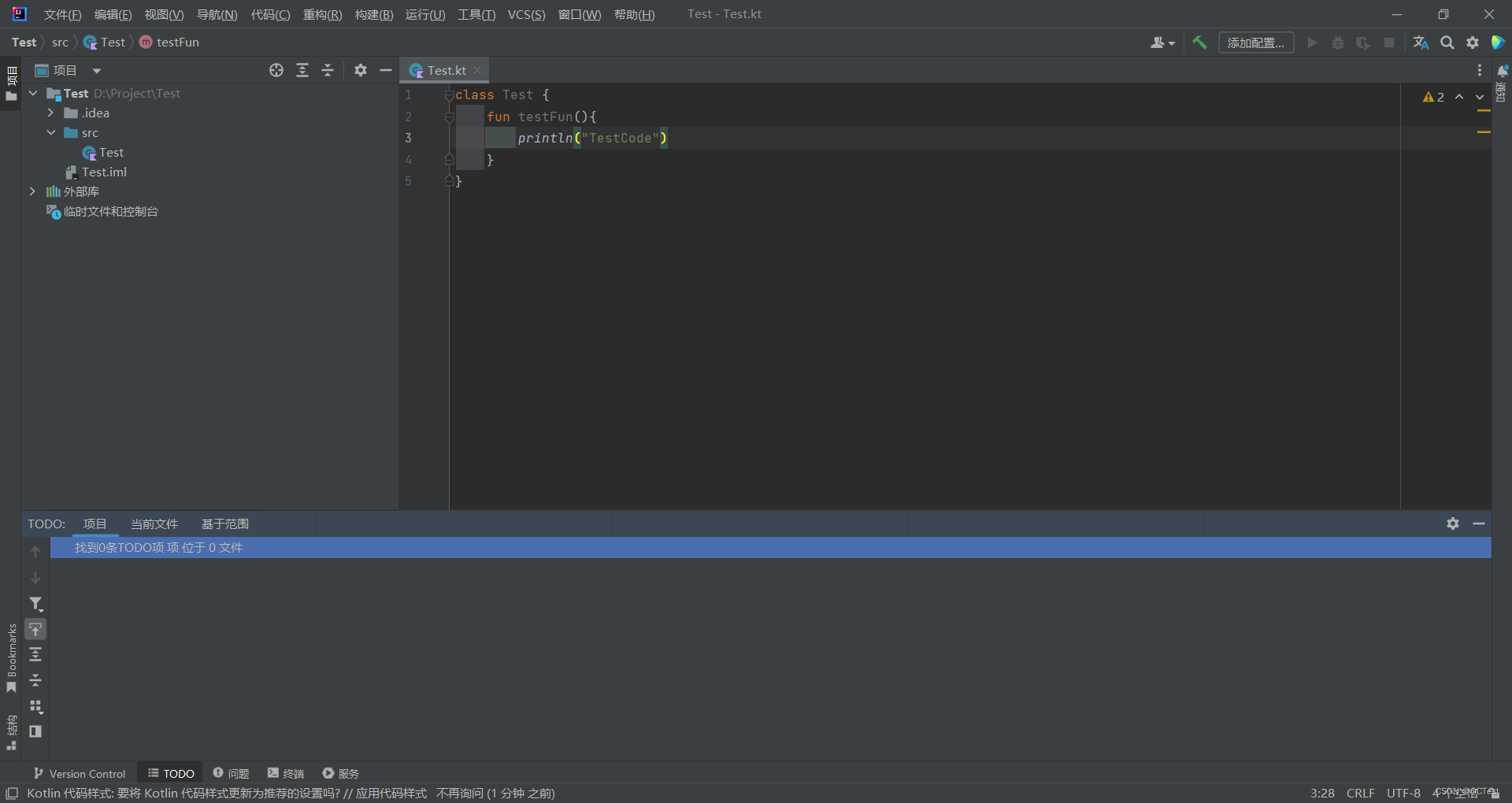Click 不再询问 link in status bar
This screenshot has height=803, width=1512.
coord(460,793)
